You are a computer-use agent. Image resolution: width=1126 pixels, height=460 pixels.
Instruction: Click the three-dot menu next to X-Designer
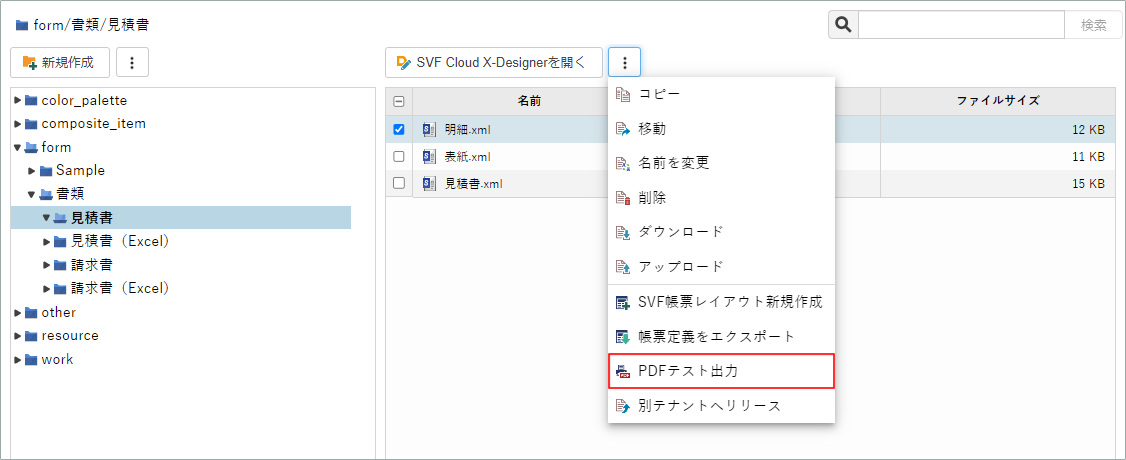pyautogui.click(x=625, y=62)
